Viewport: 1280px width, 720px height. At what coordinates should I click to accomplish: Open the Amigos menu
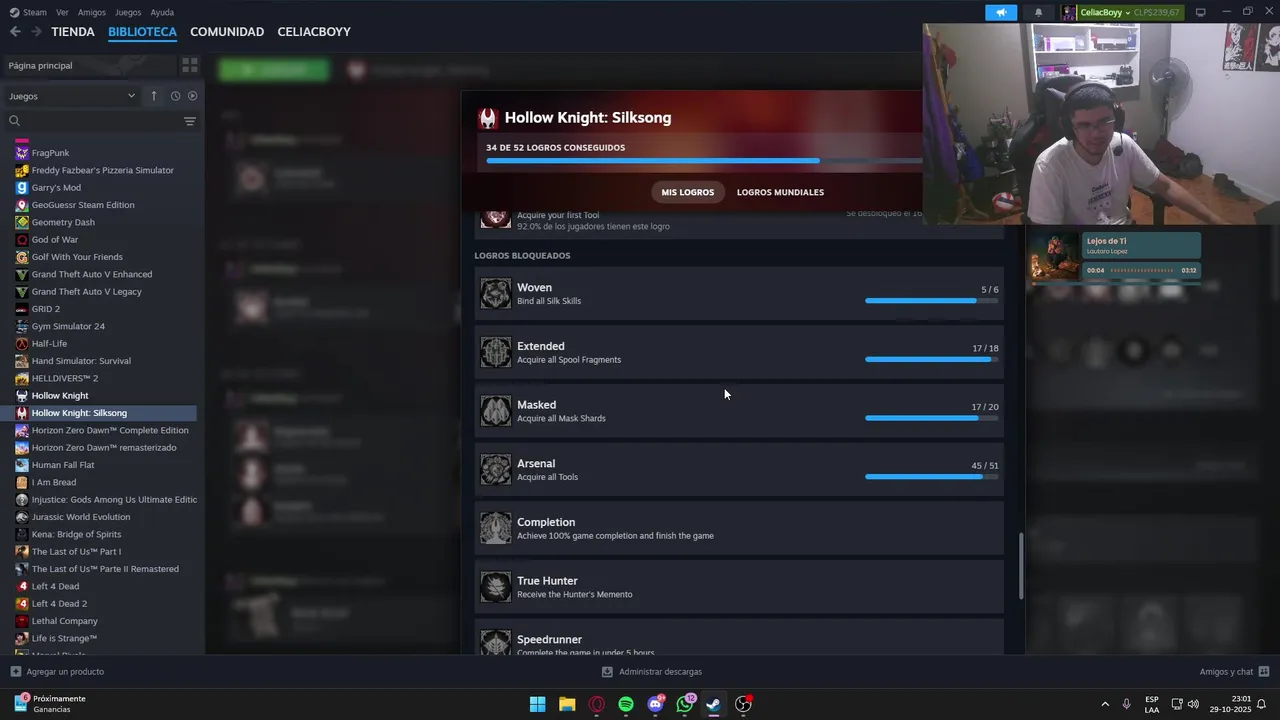91,12
